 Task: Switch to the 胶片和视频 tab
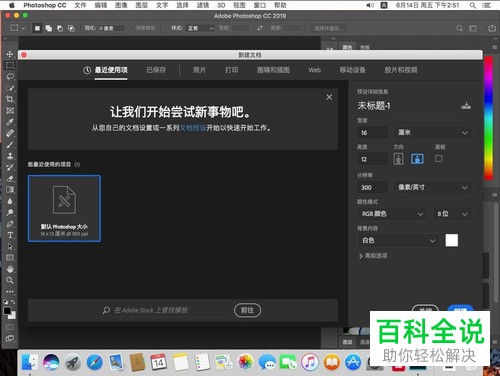point(401,70)
